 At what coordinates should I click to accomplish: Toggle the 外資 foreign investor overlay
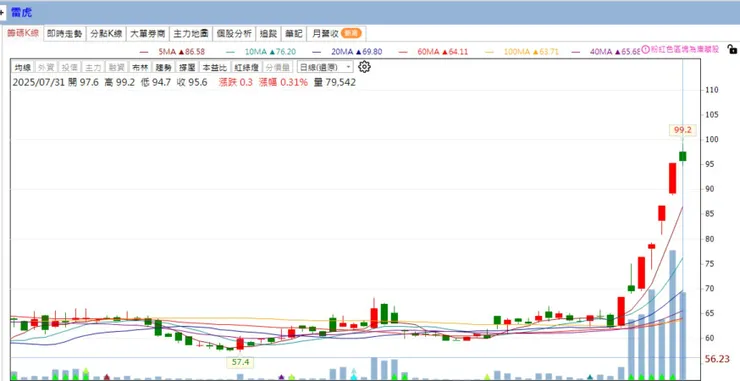46,67
